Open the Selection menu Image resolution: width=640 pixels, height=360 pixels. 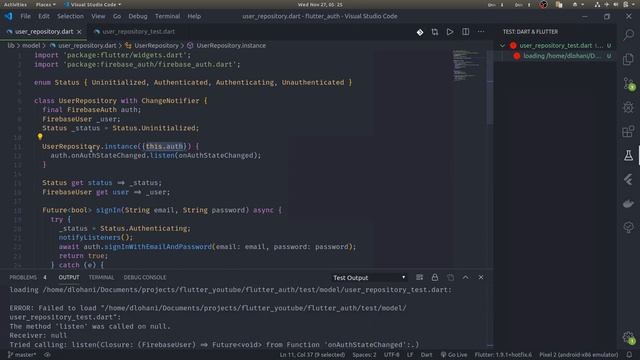[70, 16]
